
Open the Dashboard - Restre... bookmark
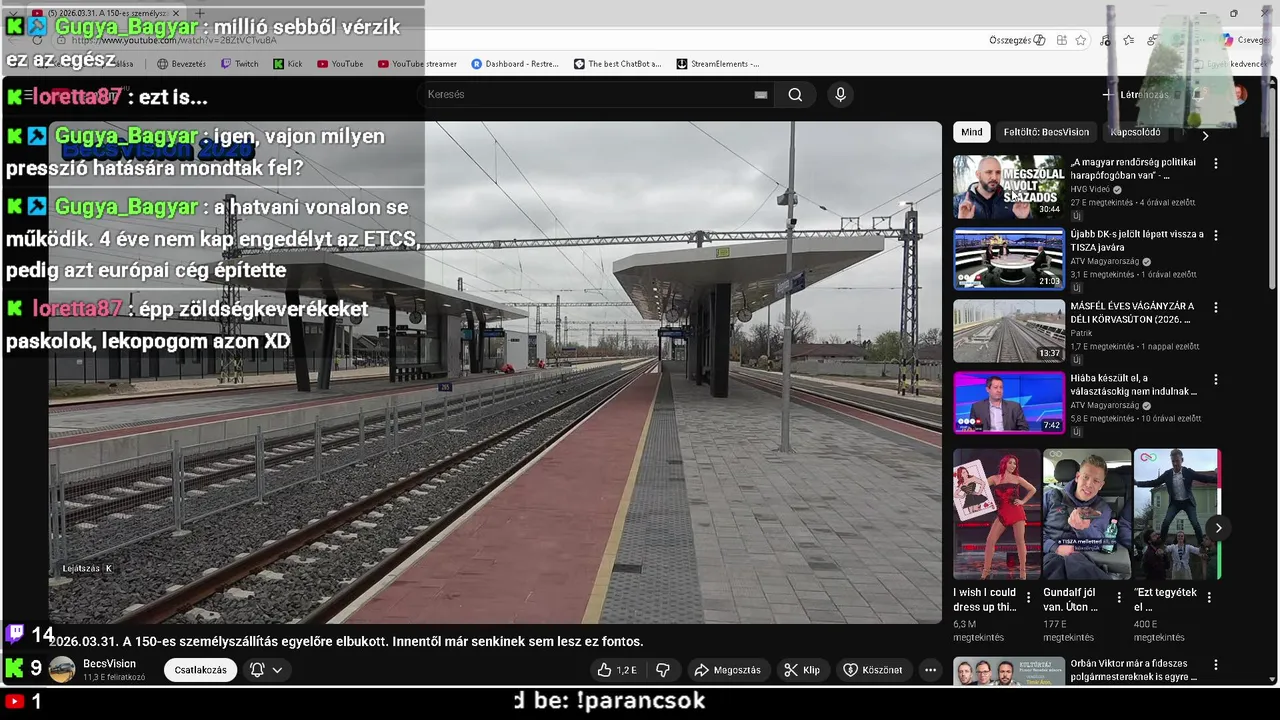(515, 64)
